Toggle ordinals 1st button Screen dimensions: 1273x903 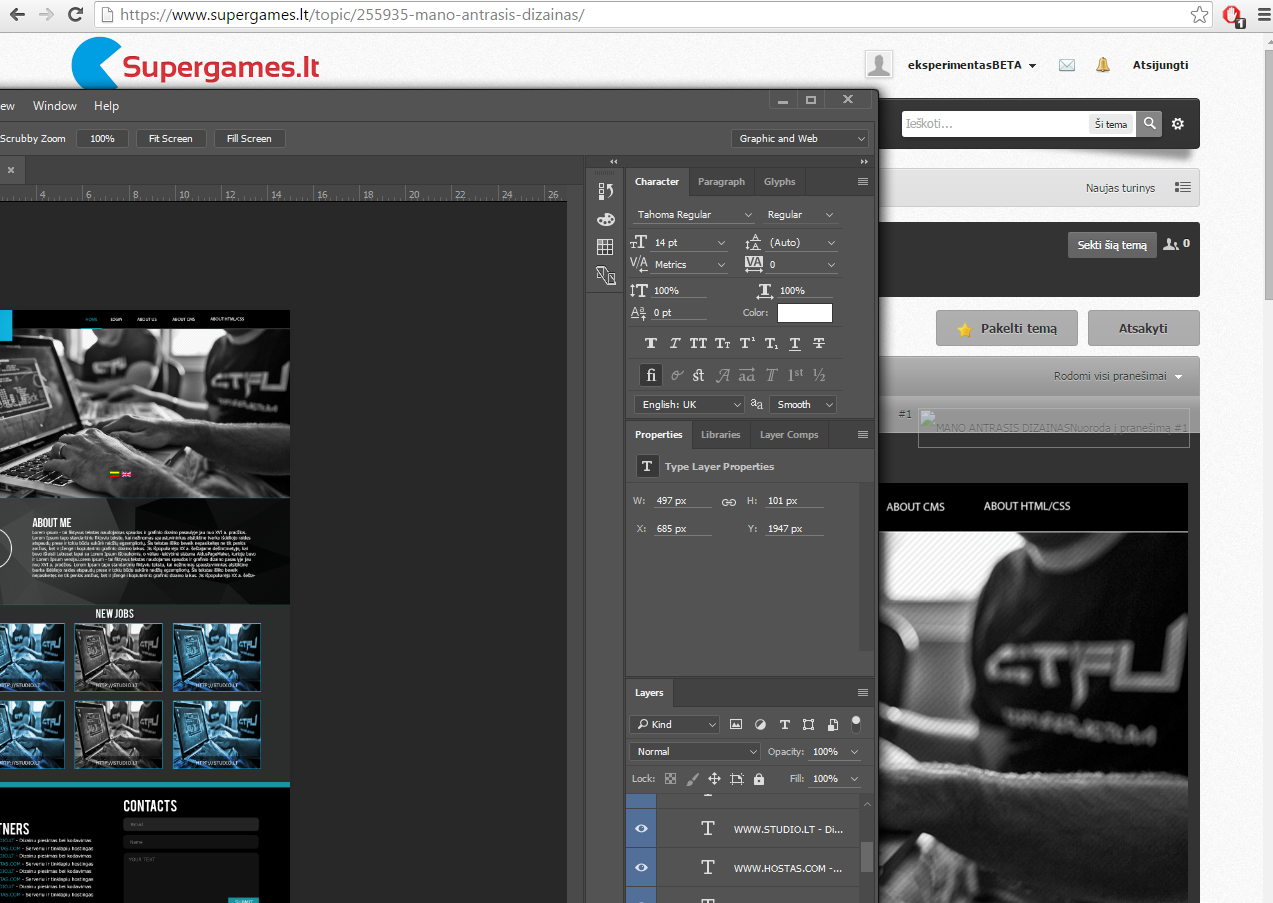[x=795, y=375]
